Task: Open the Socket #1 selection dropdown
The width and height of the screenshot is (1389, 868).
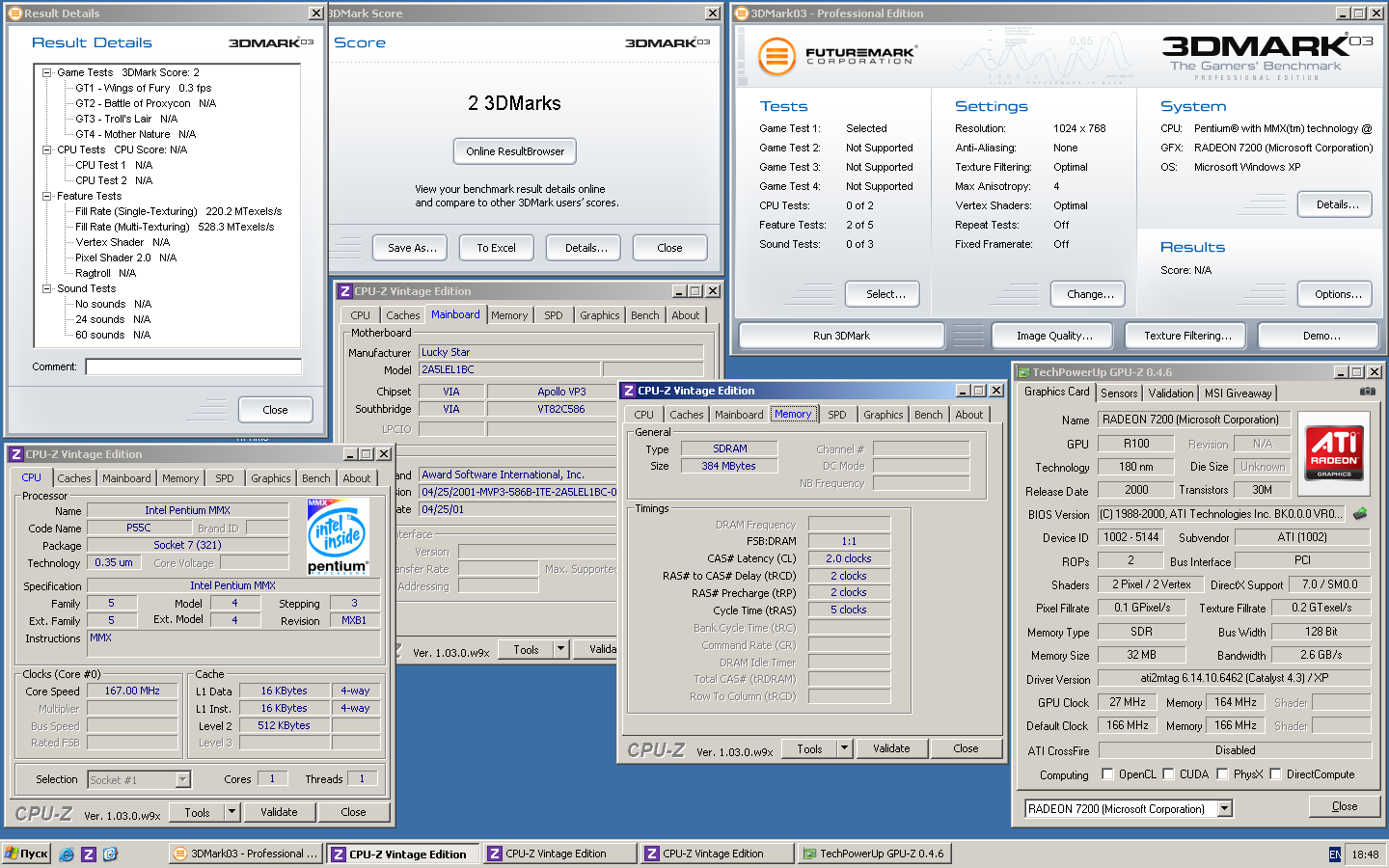Action: click(183, 780)
